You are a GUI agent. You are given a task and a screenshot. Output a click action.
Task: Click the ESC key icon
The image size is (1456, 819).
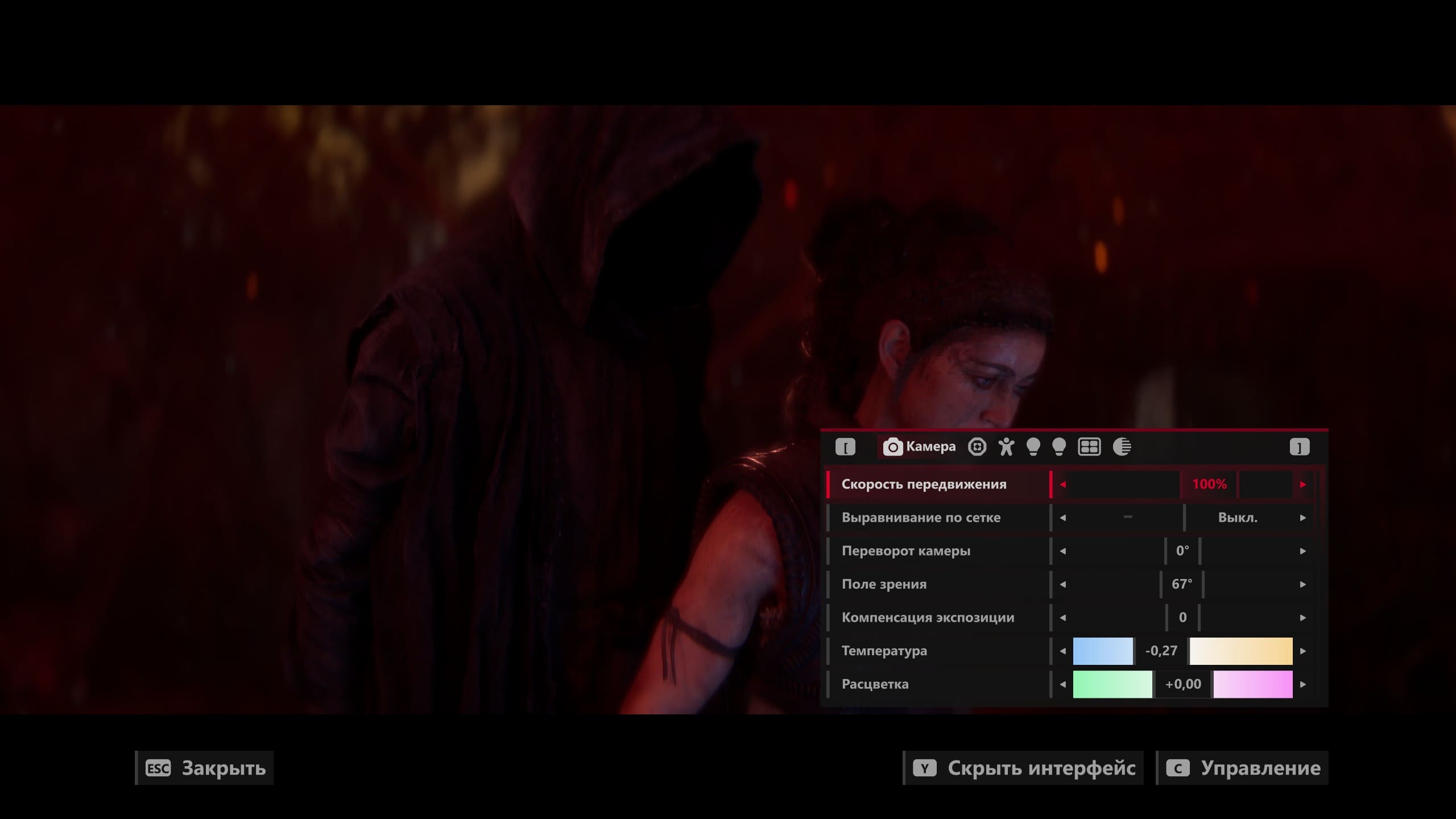click(158, 768)
